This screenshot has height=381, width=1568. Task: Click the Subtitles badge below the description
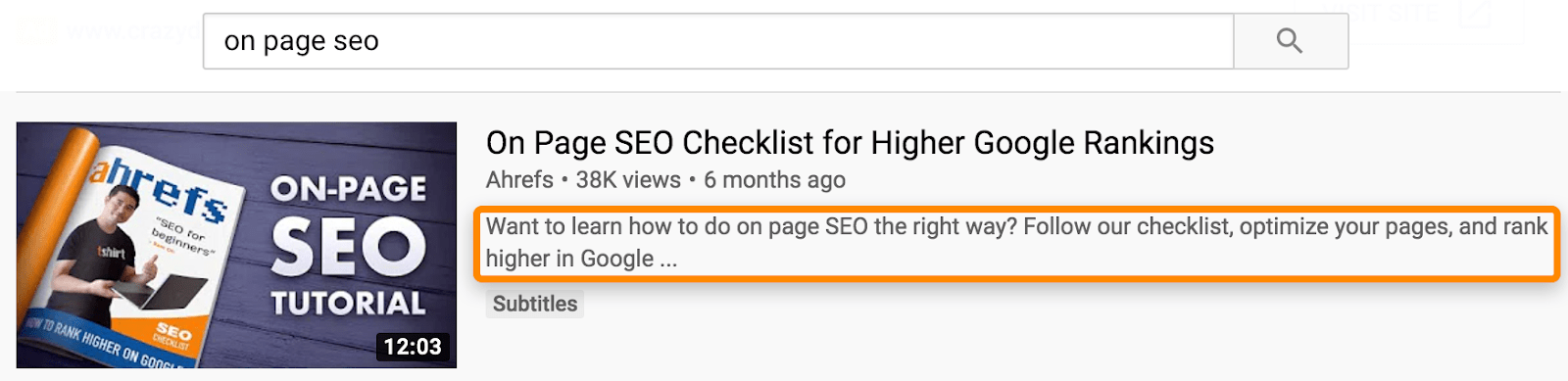click(535, 304)
